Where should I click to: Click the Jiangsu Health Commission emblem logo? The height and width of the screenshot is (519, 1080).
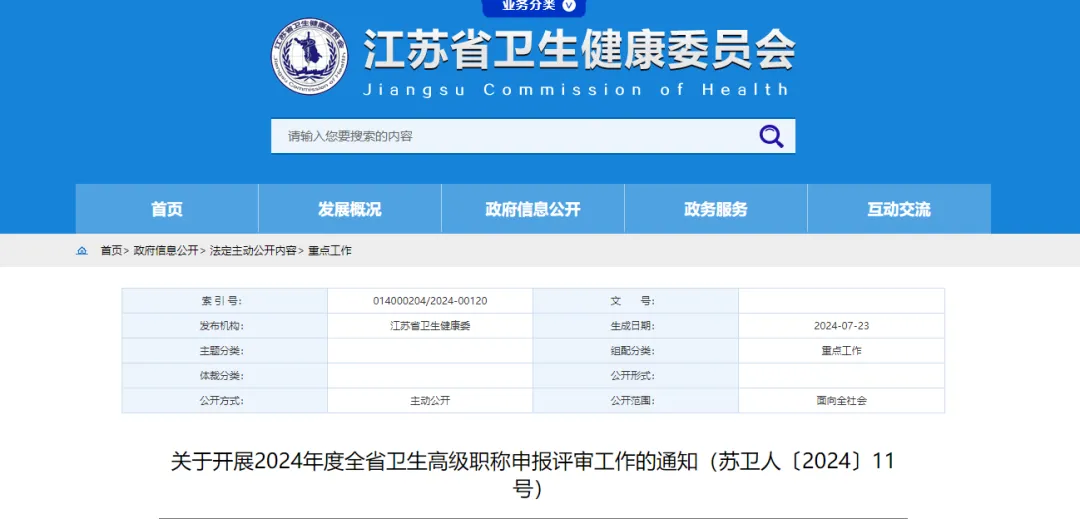pyautogui.click(x=310, y=57)
